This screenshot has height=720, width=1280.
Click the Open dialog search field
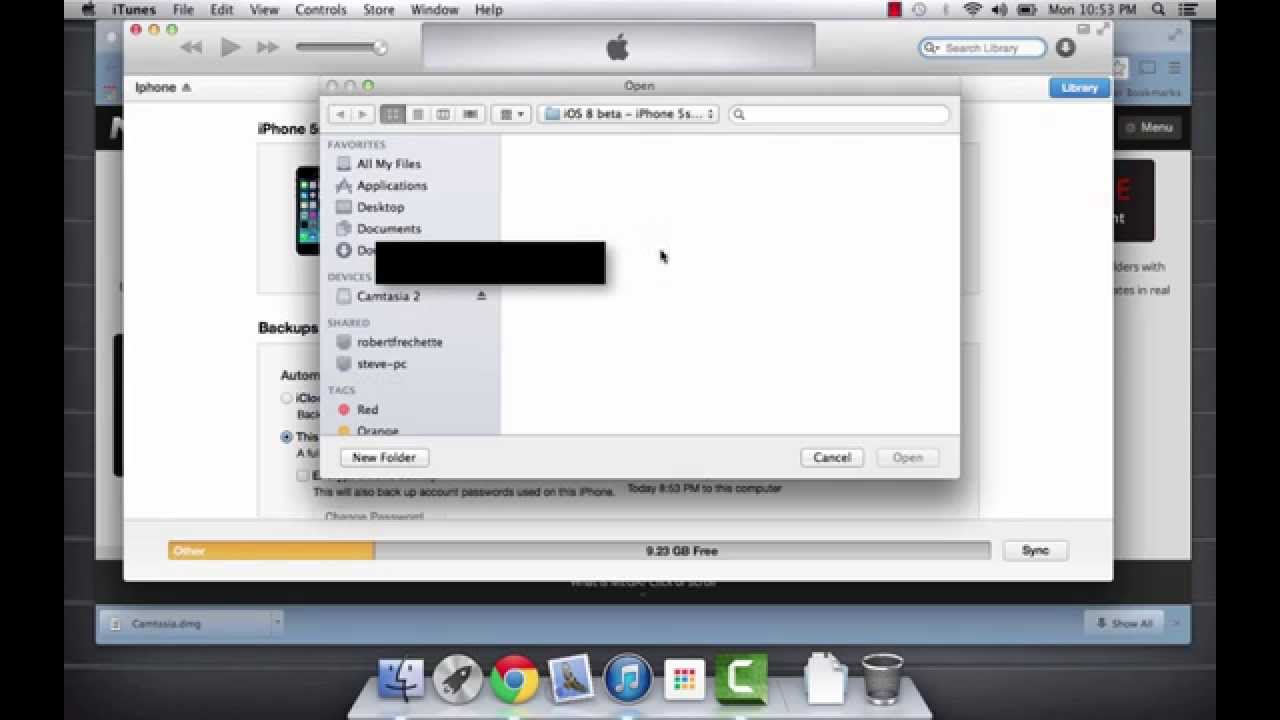tap(839, 114)
